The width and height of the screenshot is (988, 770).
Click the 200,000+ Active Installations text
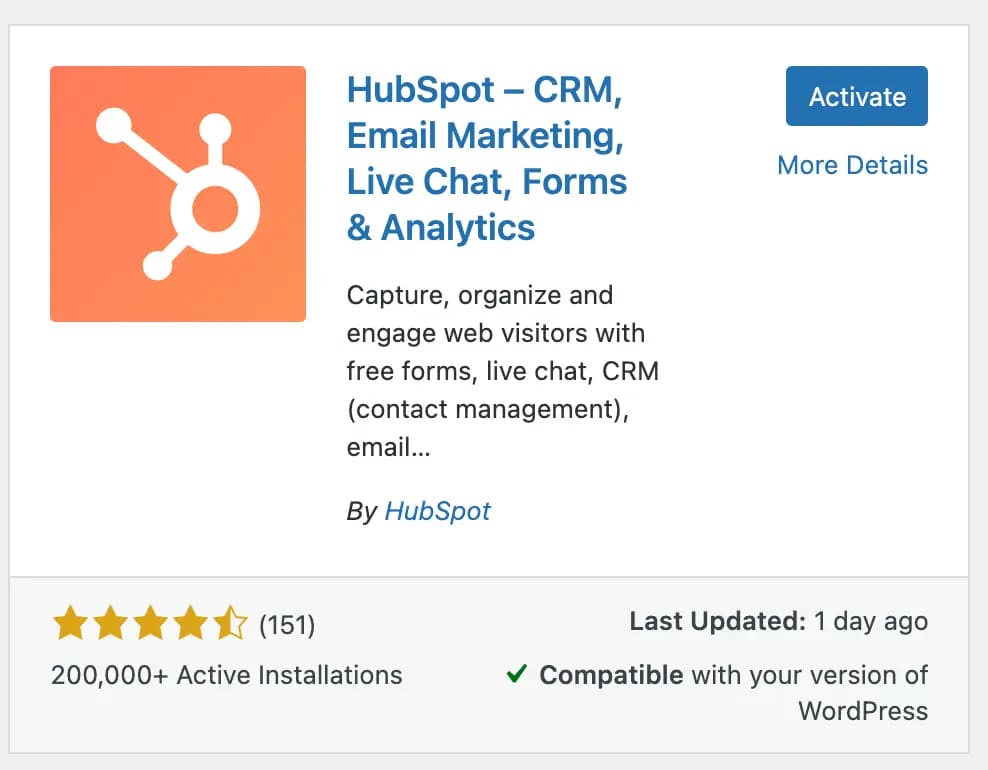click(x=226, y=675)
